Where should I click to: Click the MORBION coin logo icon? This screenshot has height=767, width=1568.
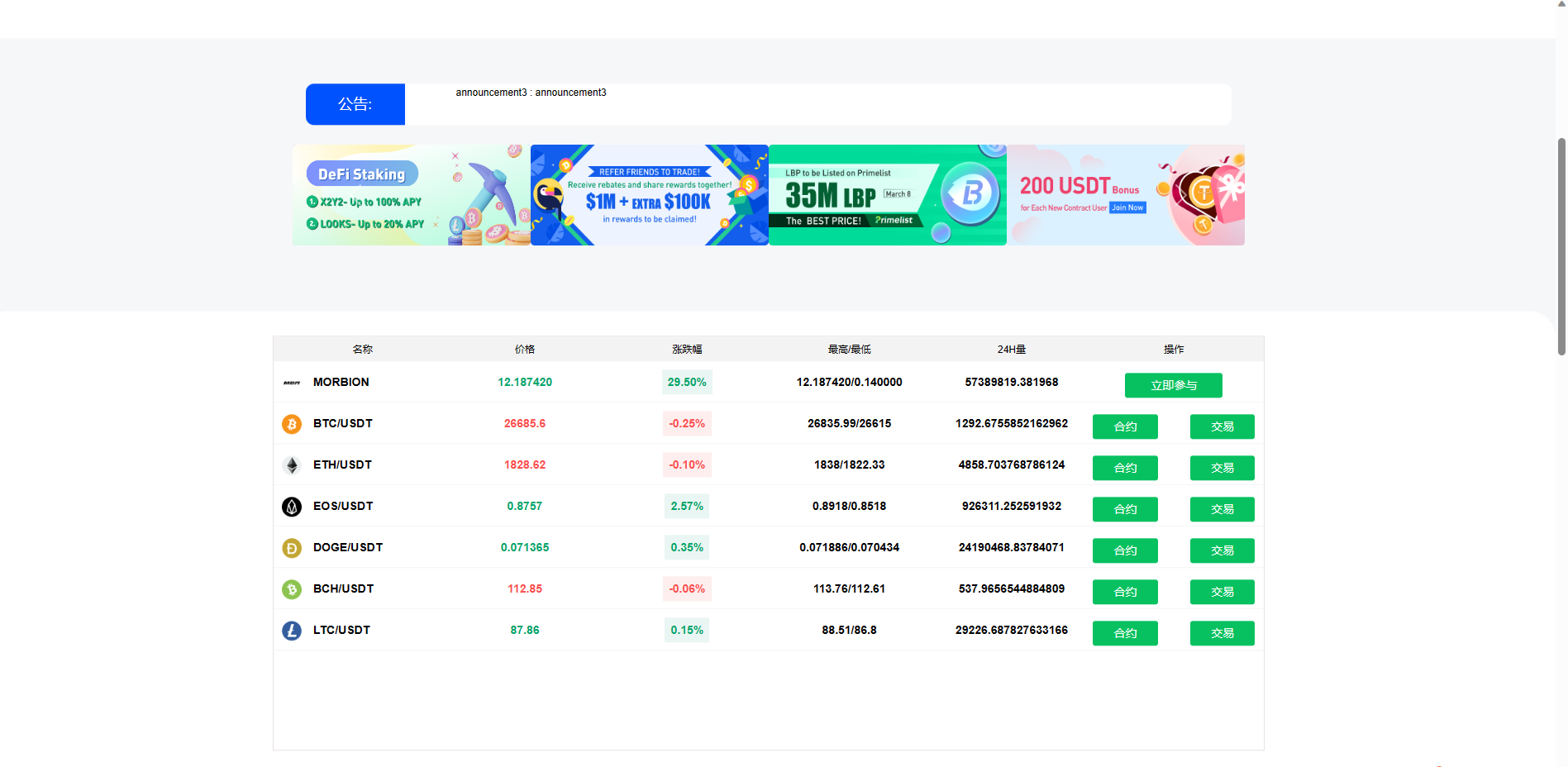point(292,383)
